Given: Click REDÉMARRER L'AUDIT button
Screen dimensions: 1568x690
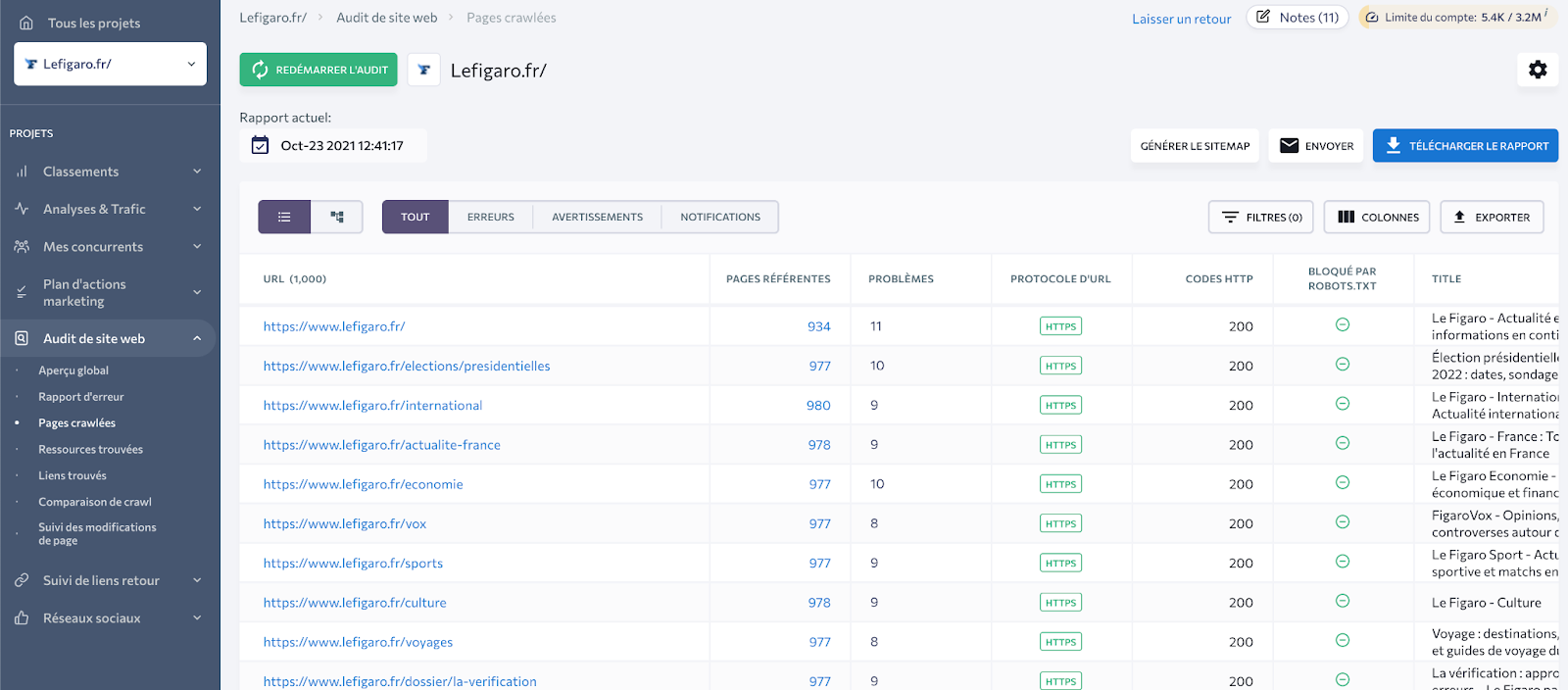Looking at the screenshot, I should point(318,70).
